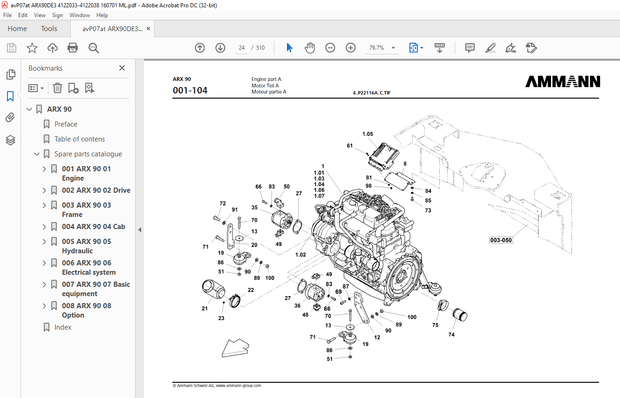Activate the Hand pan tool
This screenshot has height=398, width=620.
pos(310,48)
